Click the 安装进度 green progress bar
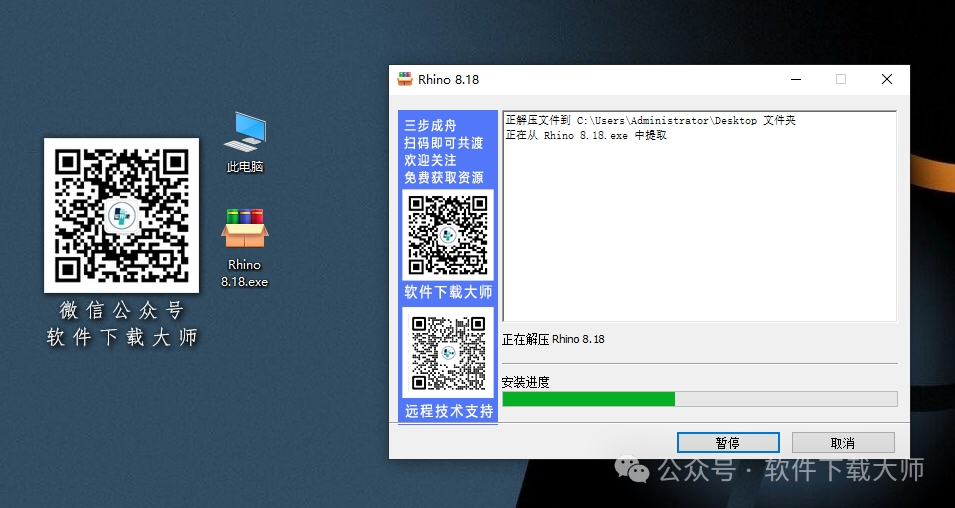 point(699,399)
